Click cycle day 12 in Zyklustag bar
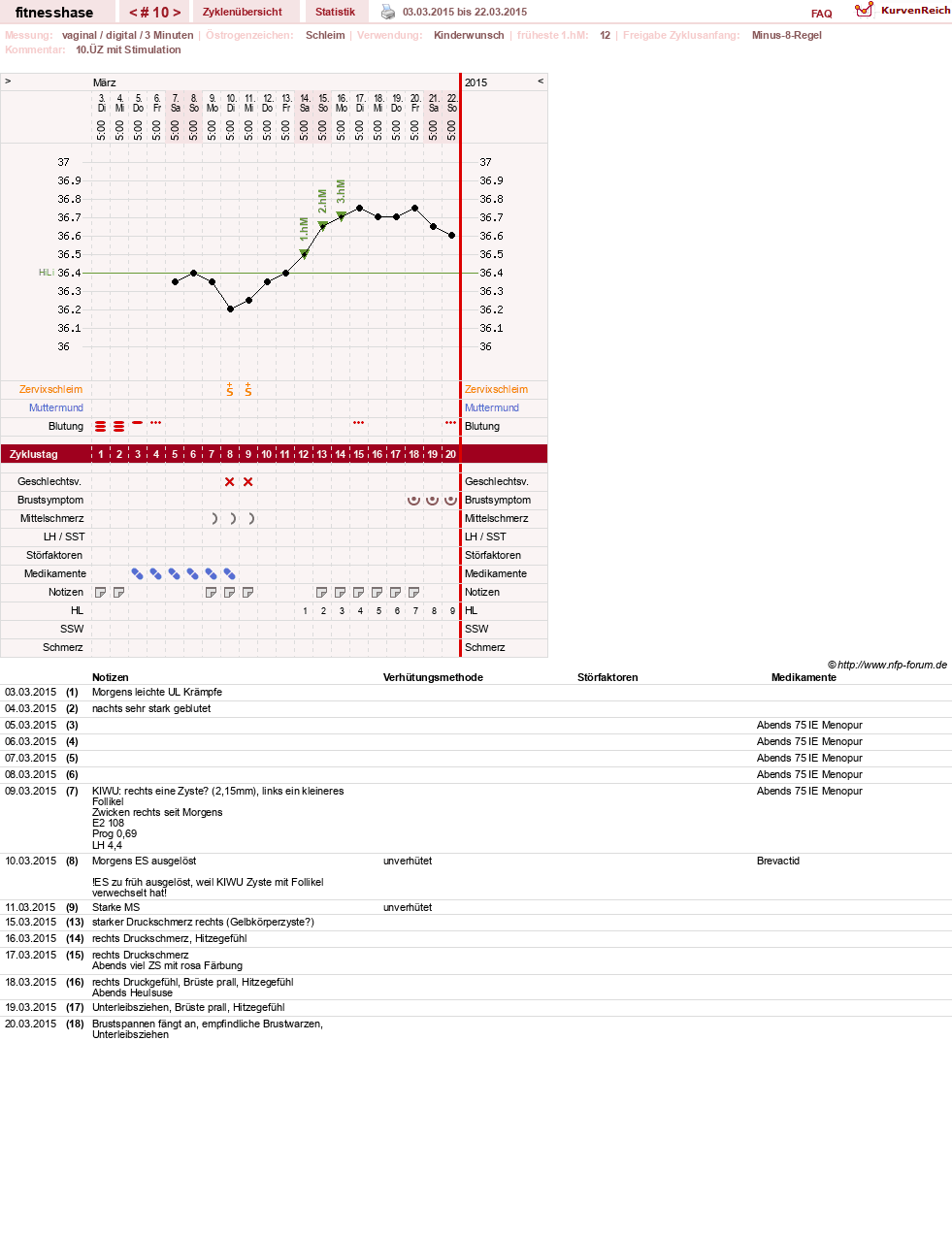Viewport: 952px width, 1236px height. click(304, 454)
